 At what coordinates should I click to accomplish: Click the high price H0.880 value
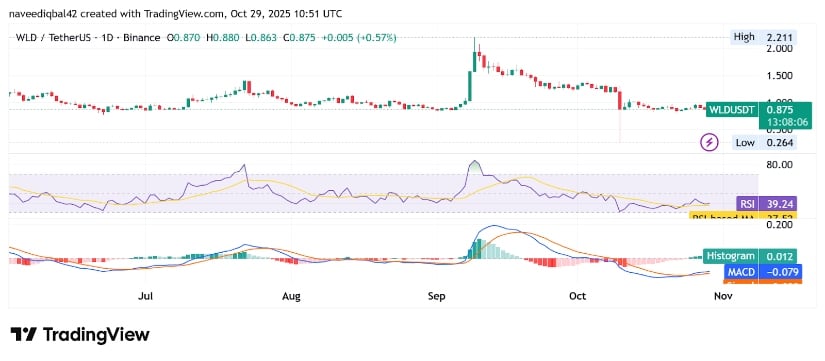coord(224,38)
